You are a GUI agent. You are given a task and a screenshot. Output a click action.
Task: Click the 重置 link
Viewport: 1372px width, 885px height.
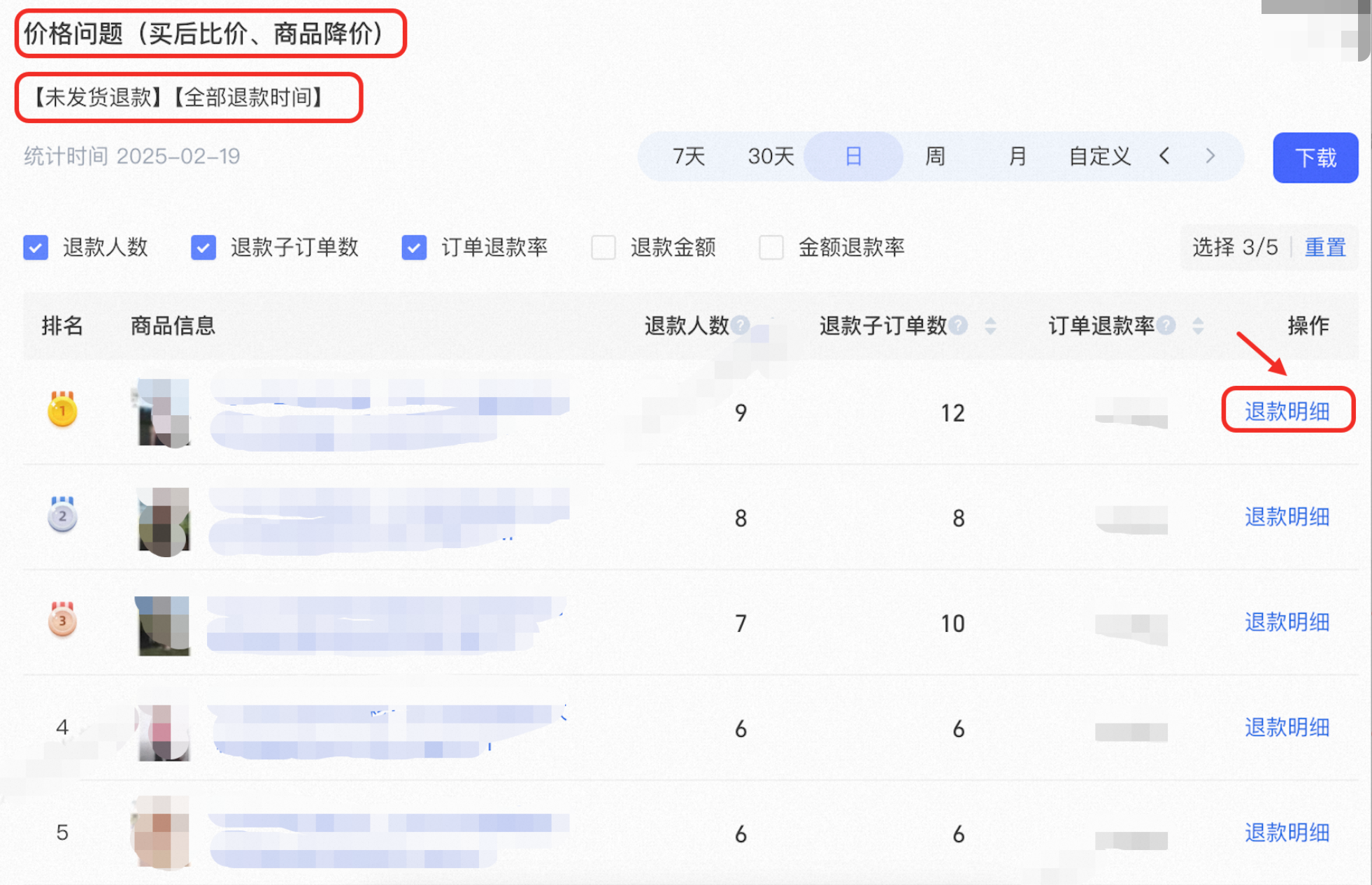(x=1325, y=247)
